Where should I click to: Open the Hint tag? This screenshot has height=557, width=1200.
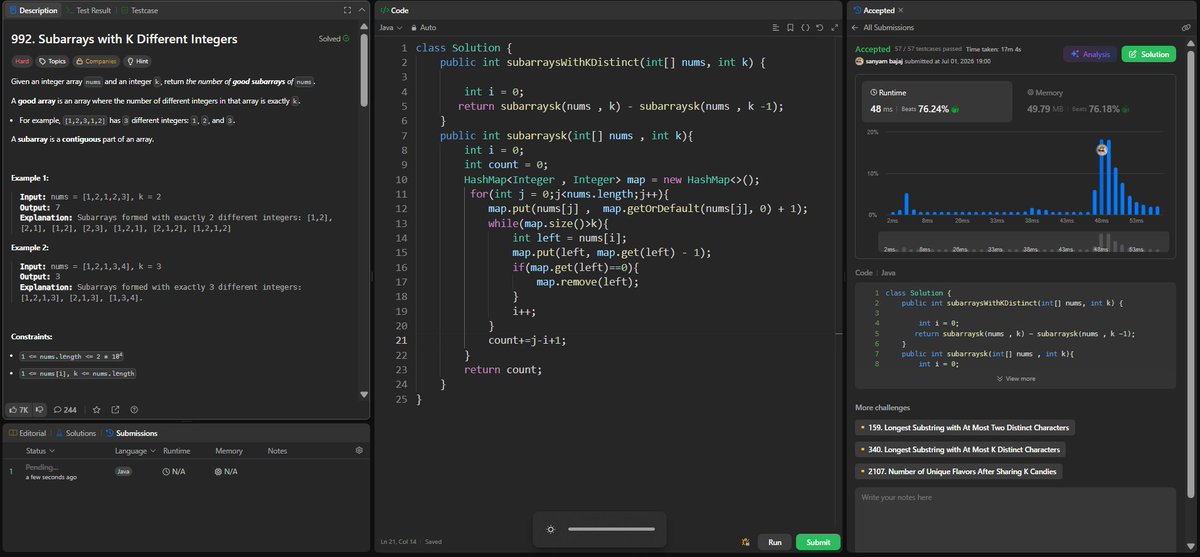point(138,60)
